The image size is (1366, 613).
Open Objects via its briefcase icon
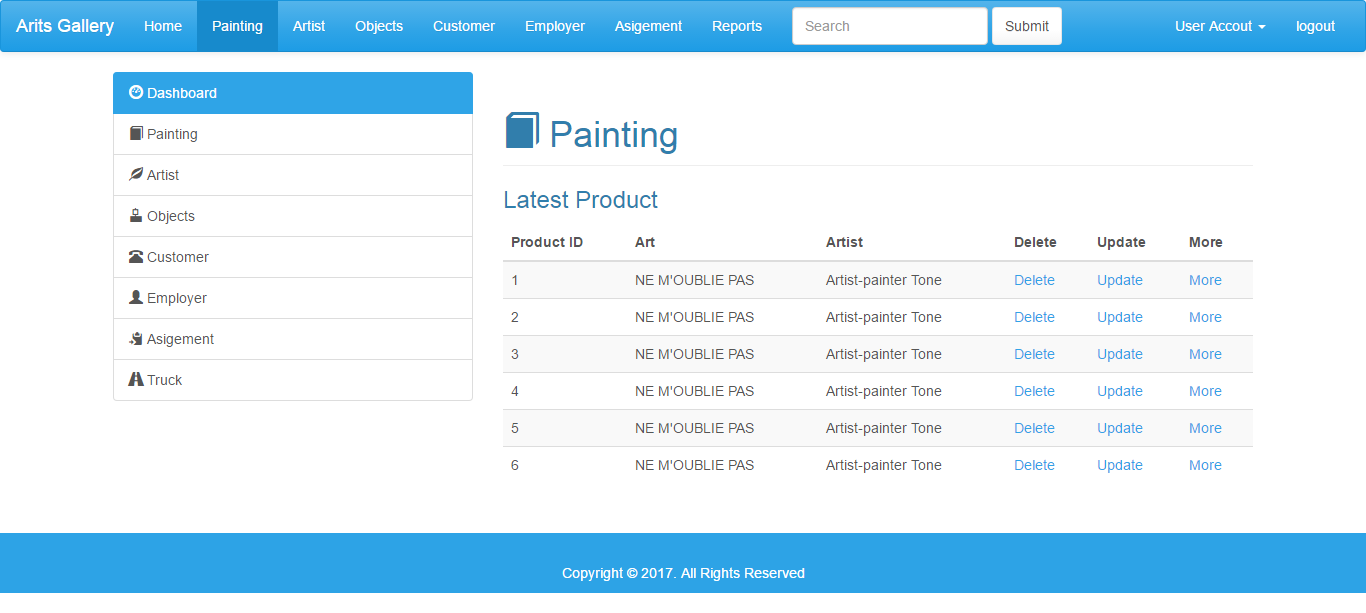pos(136,215)
